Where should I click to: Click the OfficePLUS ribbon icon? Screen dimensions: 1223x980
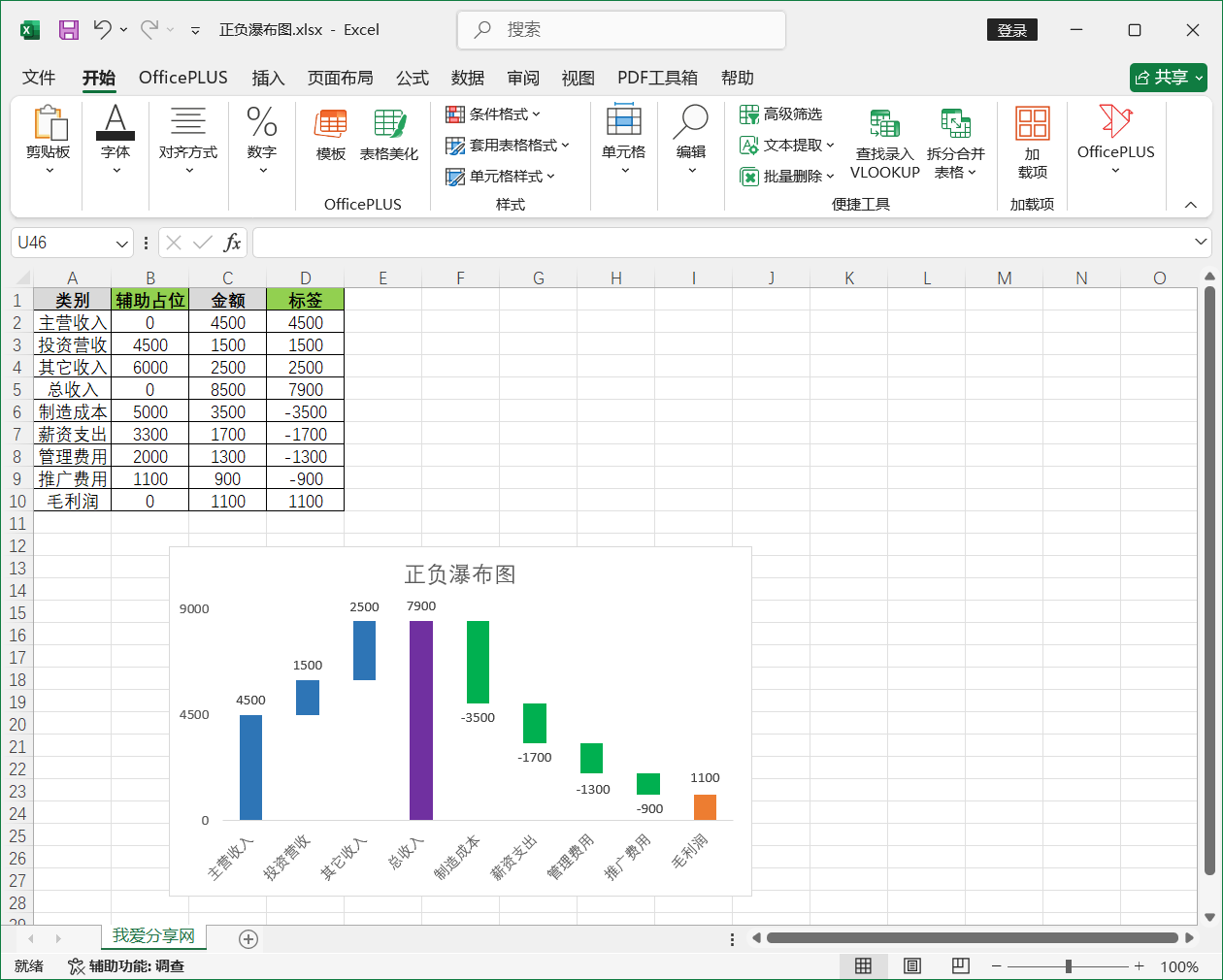(x=1114, y=142)
